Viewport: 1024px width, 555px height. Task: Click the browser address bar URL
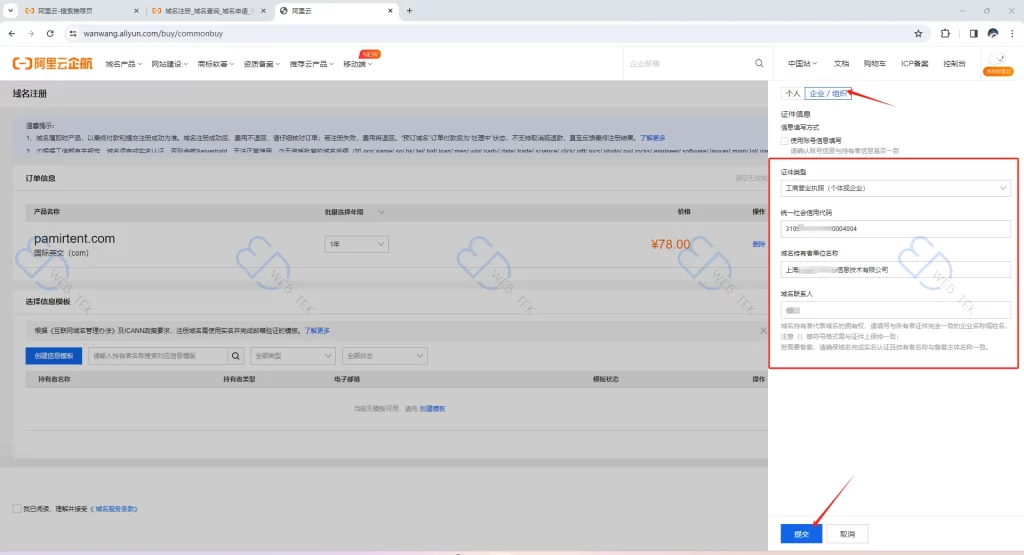153,33
